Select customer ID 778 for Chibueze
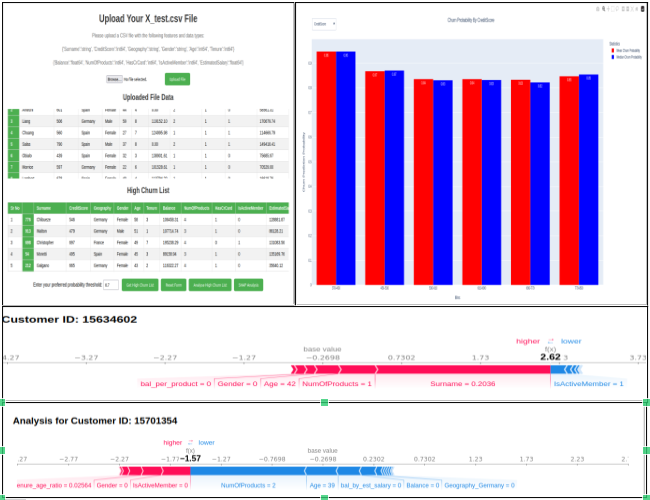Image resolution: width=650 pixels, height=500 pixels. (x=28, y=218)
